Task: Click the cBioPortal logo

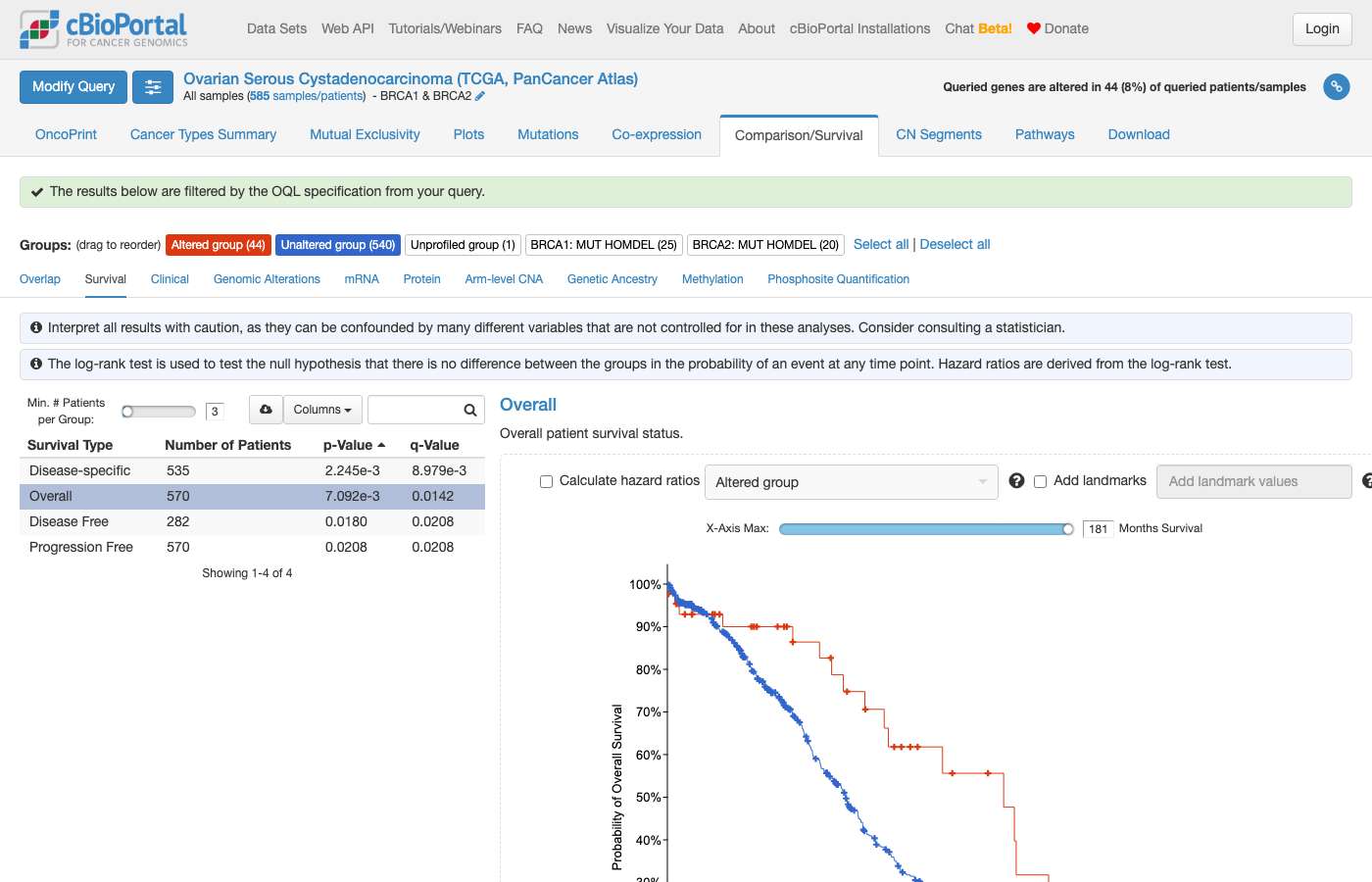Action: pos(104,29)
